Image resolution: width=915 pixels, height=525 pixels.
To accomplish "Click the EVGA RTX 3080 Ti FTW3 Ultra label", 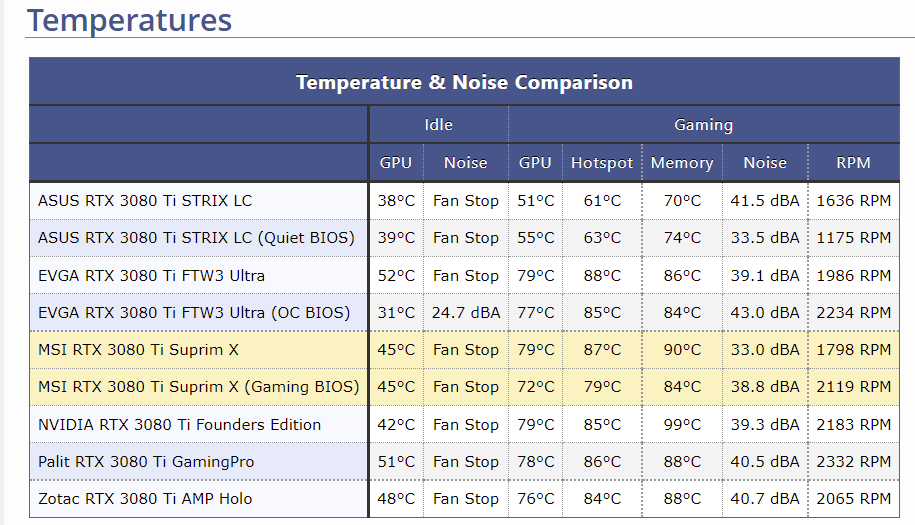I will click(151, 275).
